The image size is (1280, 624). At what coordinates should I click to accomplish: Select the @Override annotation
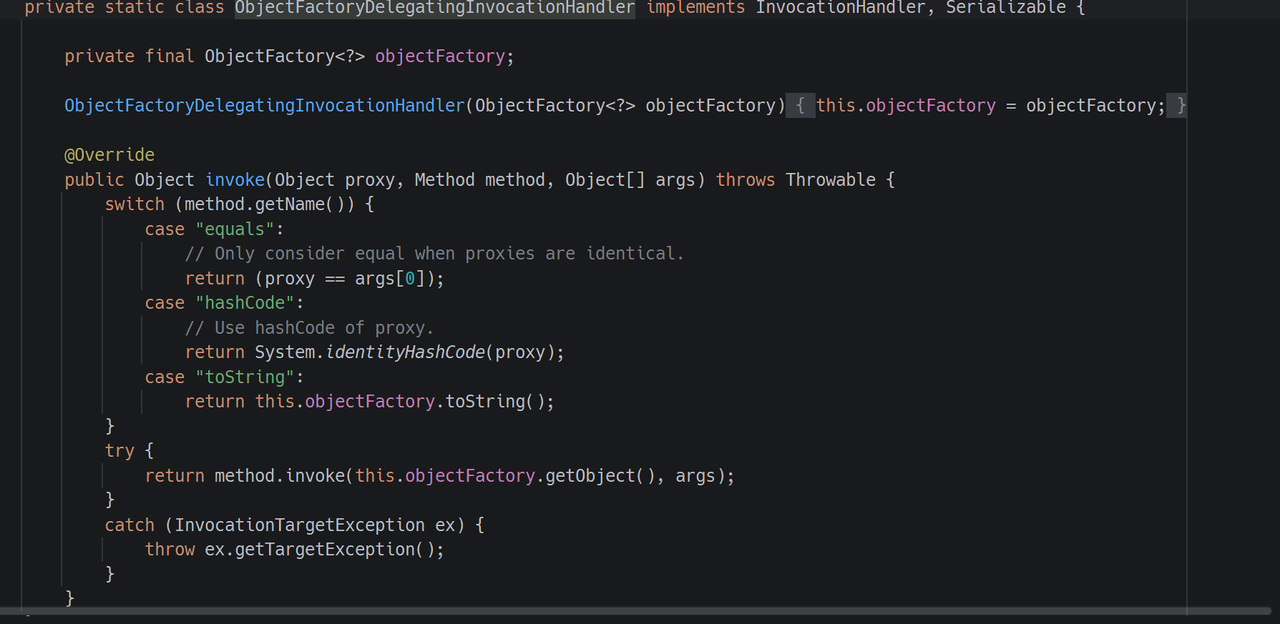click(x=109, y=155)
